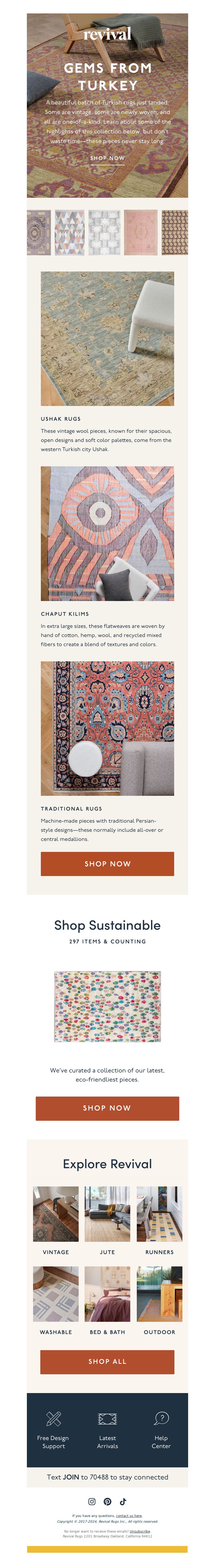Open the Latest Arrivals rug icon
The height and width of the screenshot is (1568, 215).
[107, 1419]
